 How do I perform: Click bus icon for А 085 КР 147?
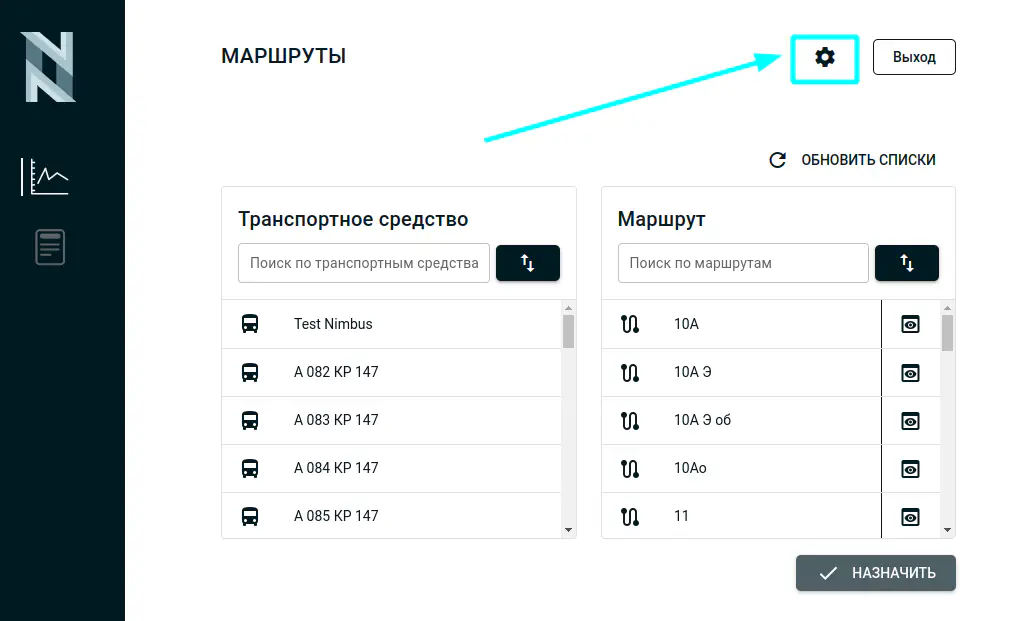click(250, 516)
